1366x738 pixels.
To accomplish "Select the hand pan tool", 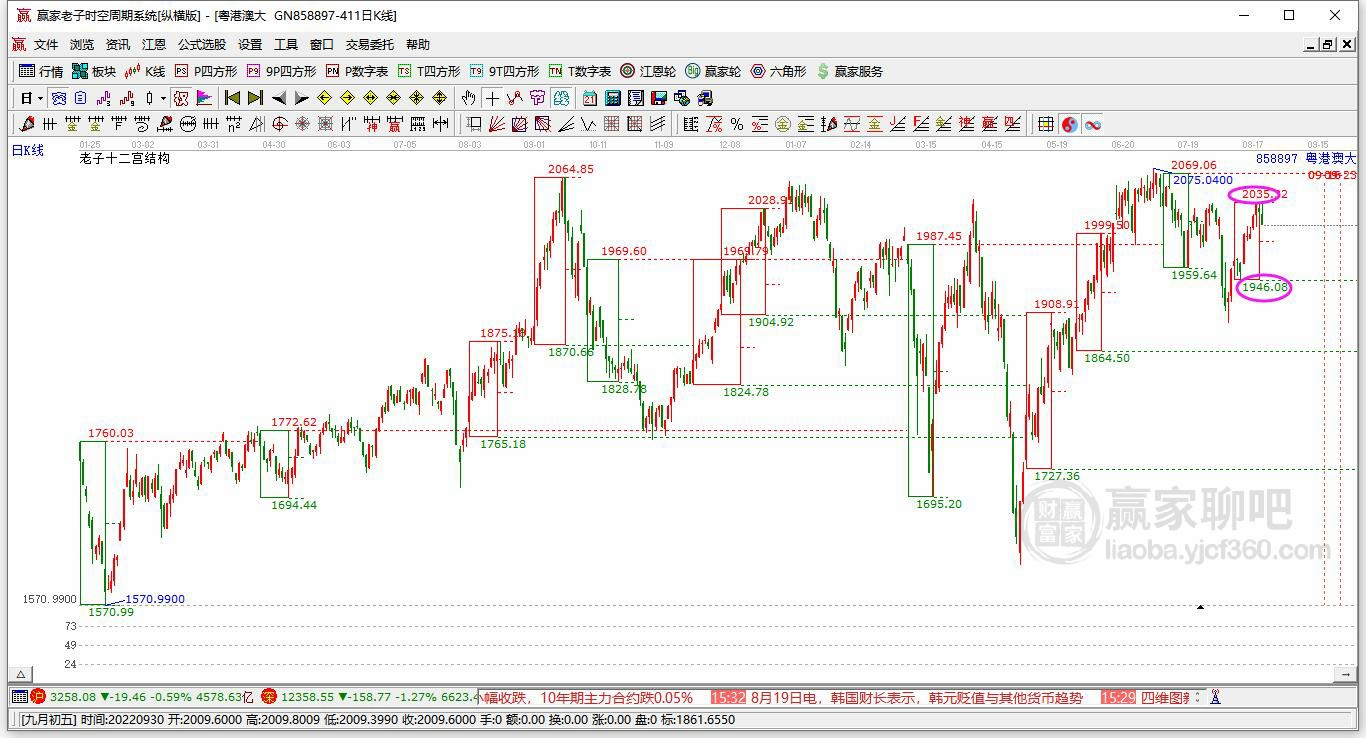I will point(468,98).
